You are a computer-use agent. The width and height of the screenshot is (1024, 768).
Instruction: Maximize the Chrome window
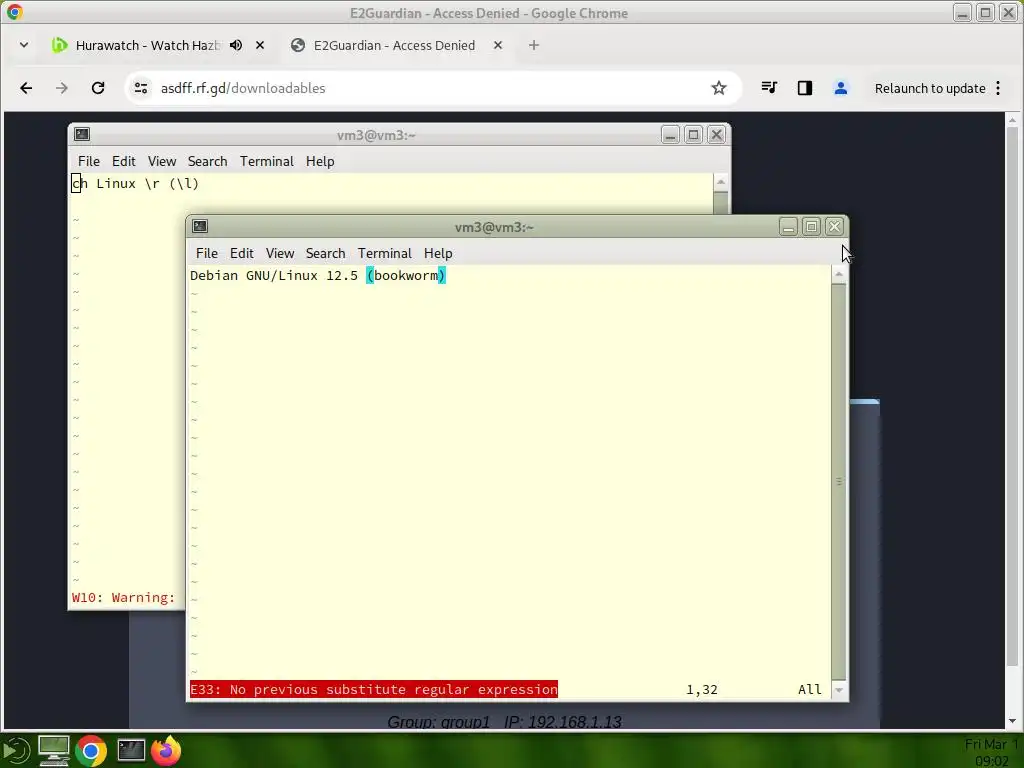pos(985,12)
